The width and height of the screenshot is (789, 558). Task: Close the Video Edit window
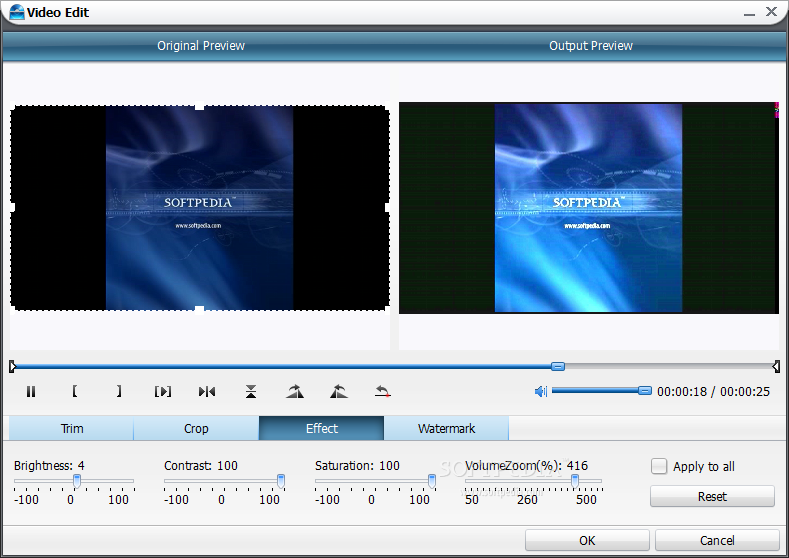(771, 12)
